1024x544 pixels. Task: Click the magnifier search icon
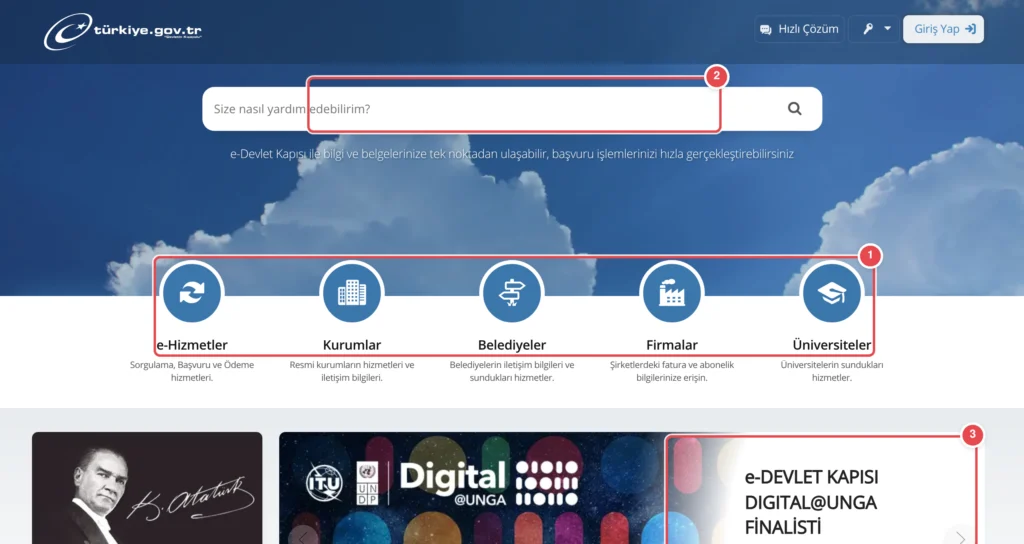coord(794,109)
